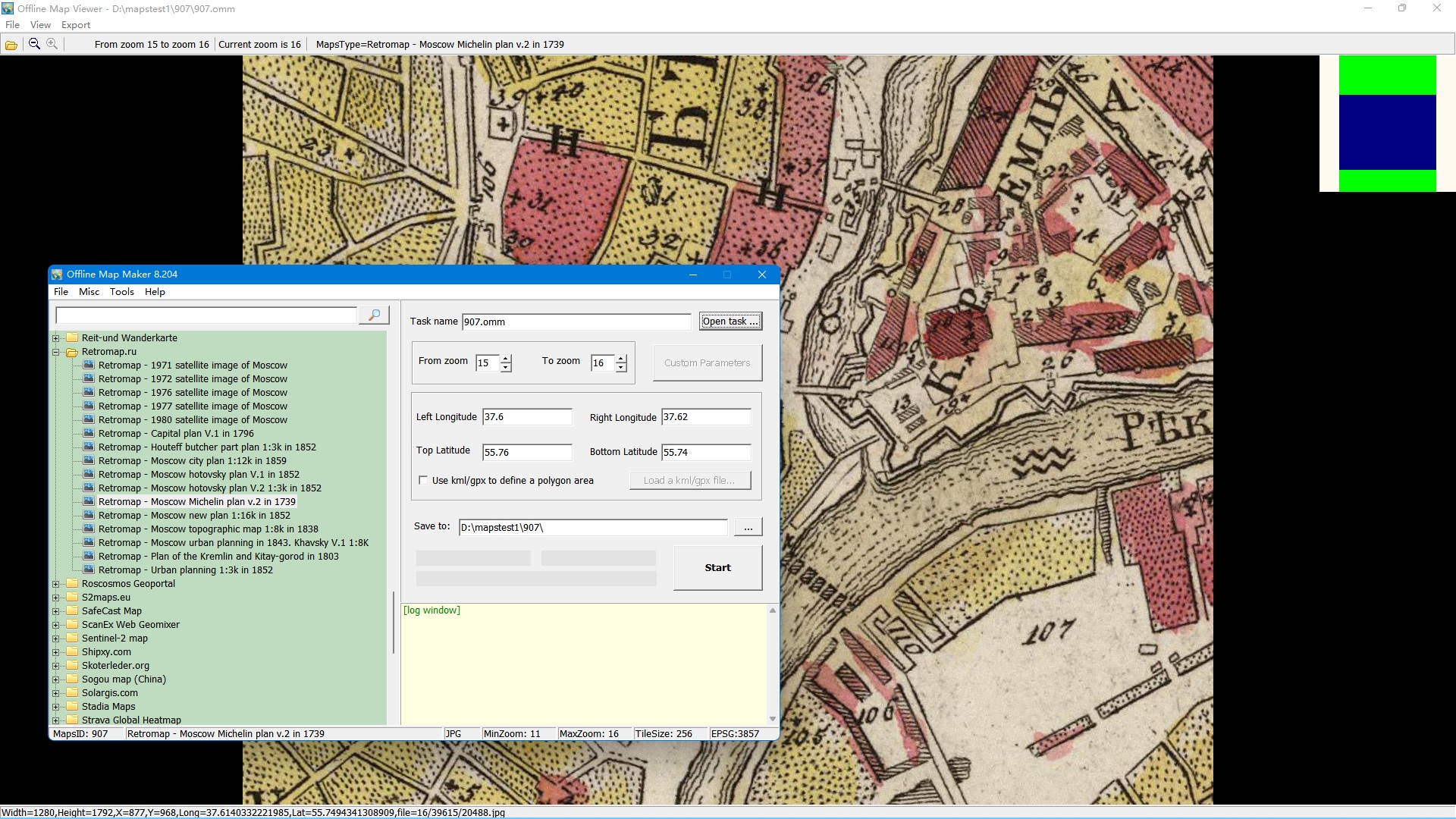Select map icon for Capital plan V.1 in 1796
The height and width of the screenshot is (819, 1456).
coord(89,433)
